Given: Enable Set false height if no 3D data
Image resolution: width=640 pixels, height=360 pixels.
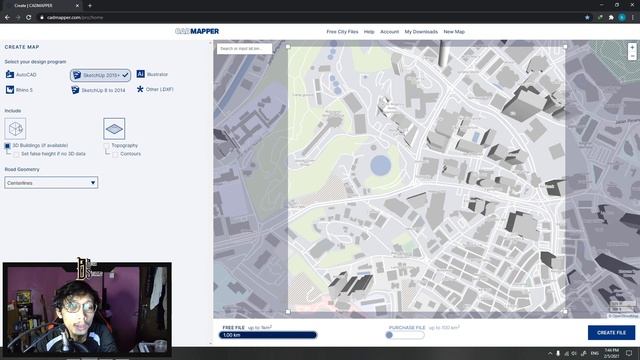Looking at the screenshot, I should pyautogui.click(x=16, y=154).
